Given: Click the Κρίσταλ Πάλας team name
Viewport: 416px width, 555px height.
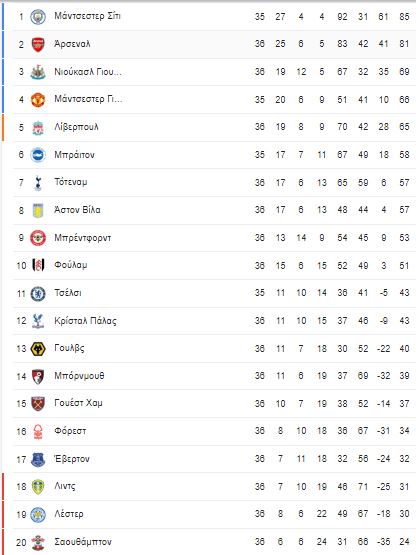Looking at the screenshot, I should tap(85, 321).
